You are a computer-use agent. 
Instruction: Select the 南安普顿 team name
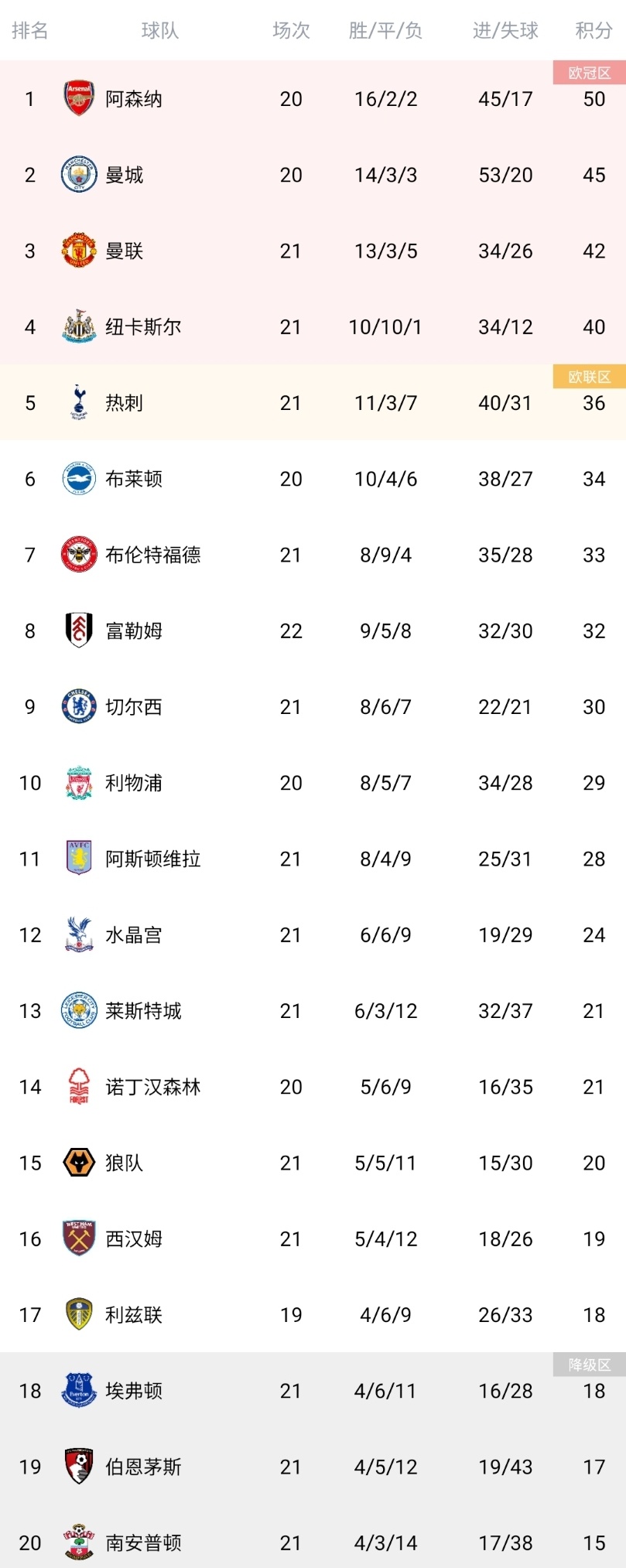pyautogui.click(x=143, y=1542)
